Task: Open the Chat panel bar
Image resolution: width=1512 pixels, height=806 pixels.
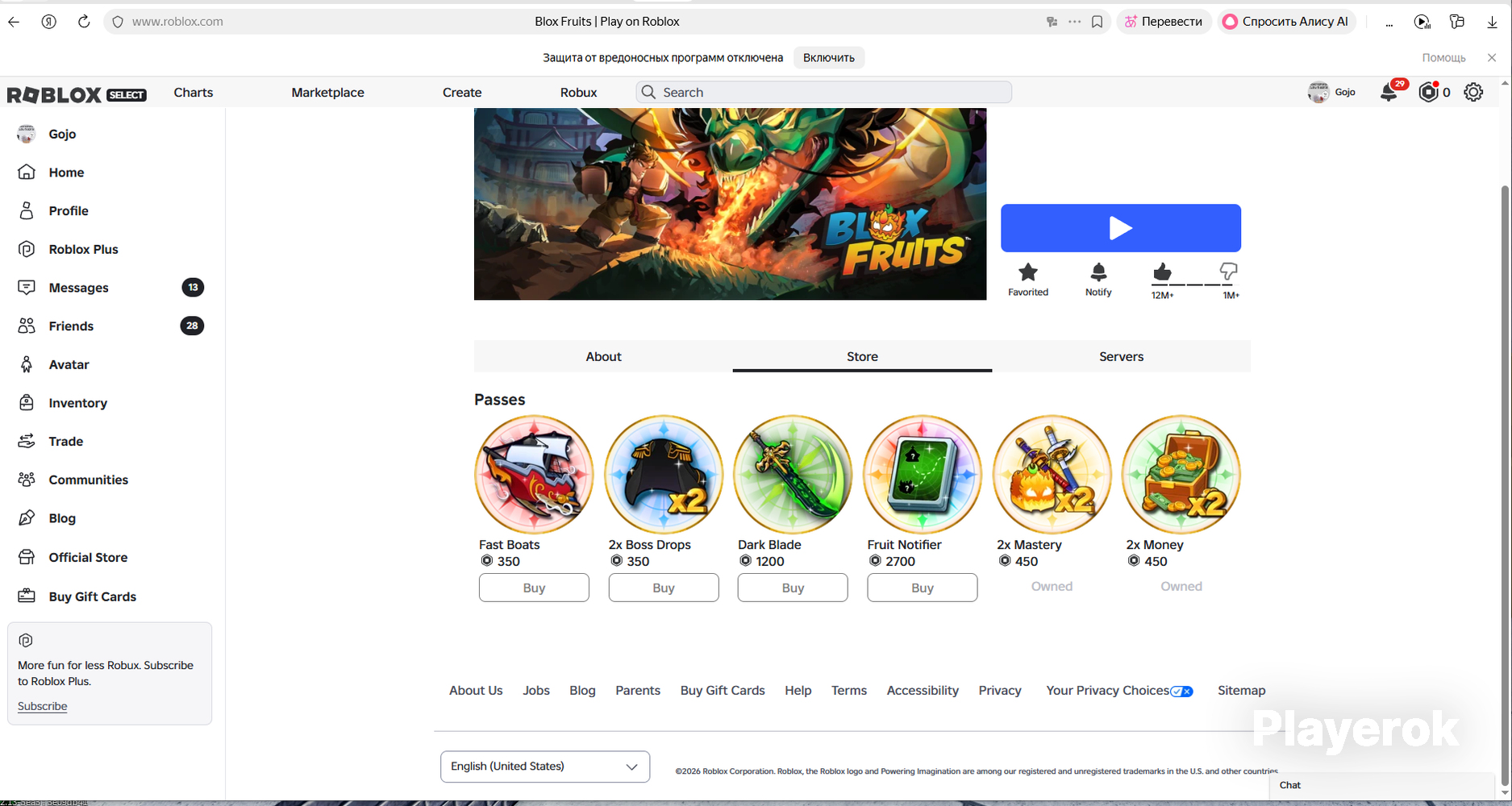Action: tap(1382, 785)
